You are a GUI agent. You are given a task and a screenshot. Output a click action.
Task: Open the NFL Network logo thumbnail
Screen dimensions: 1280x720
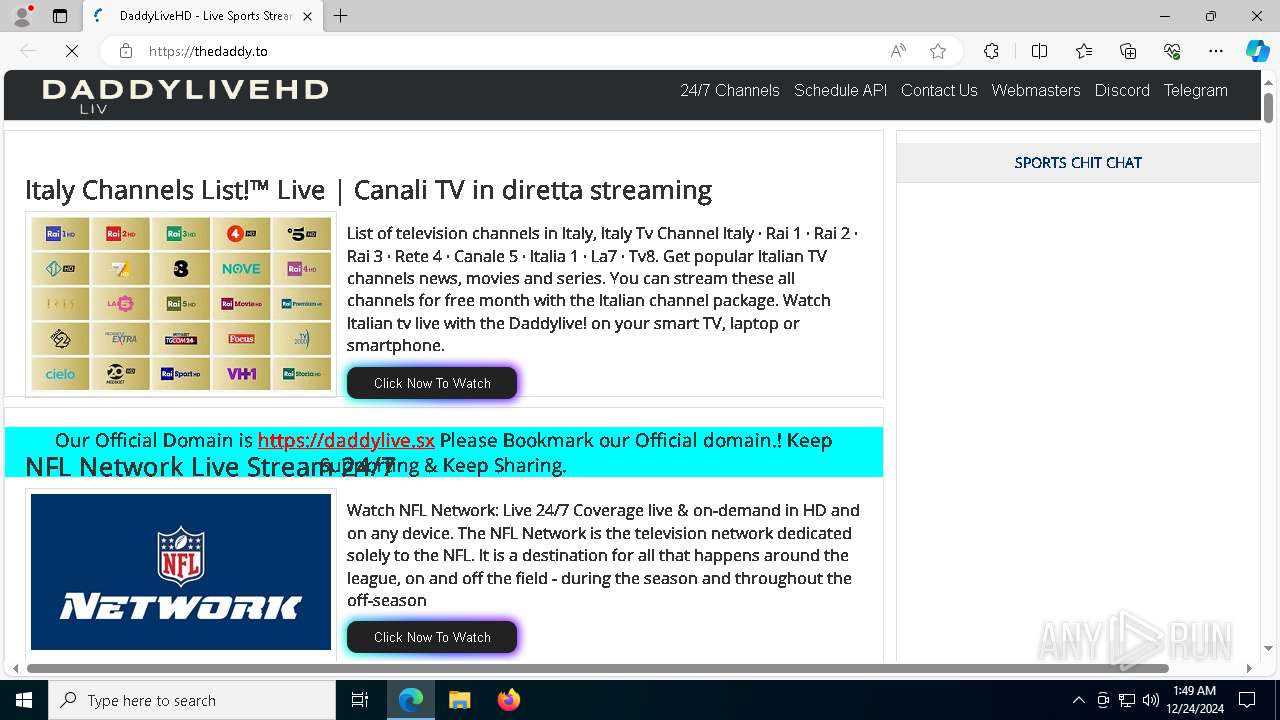coord(181,572)
